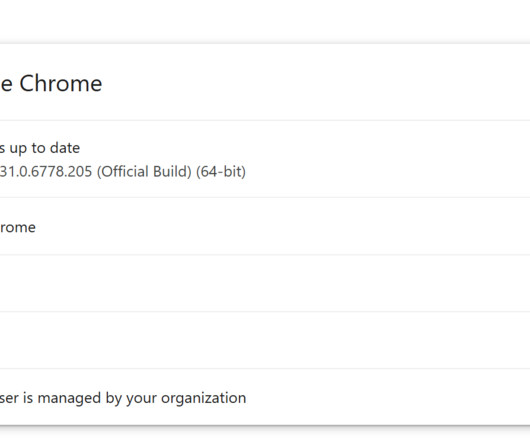The image size is (530, 442).
Task: Click empty space right of the Chrome heading
Action: [x=316, y=83]
